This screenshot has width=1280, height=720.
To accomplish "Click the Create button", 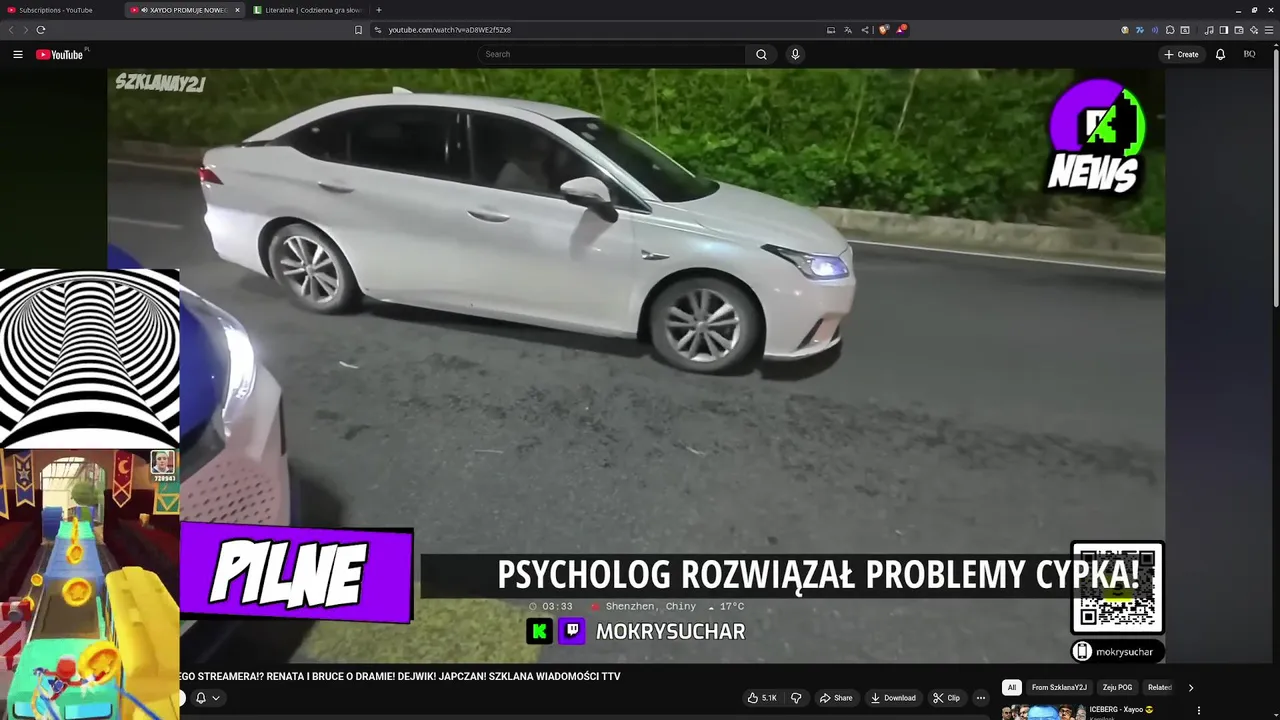I will coord(1181,54).
